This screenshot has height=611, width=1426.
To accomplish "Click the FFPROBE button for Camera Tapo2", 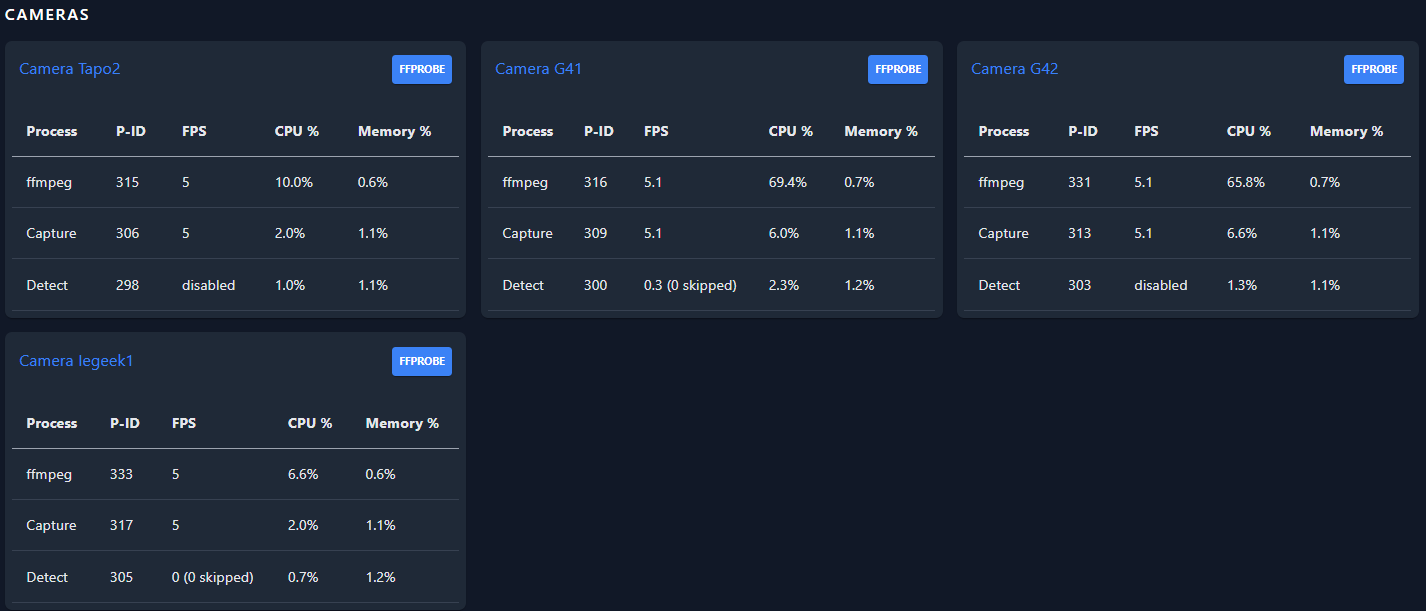I will (x=421, y=69).
